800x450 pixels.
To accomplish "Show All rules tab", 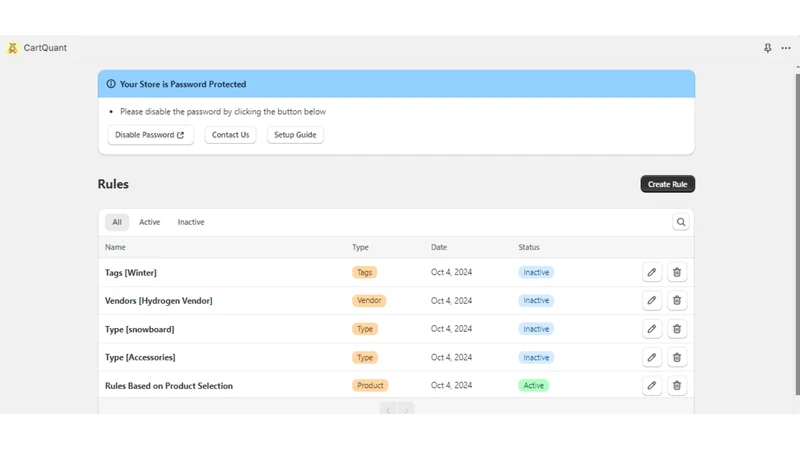I will click(117, 222).
